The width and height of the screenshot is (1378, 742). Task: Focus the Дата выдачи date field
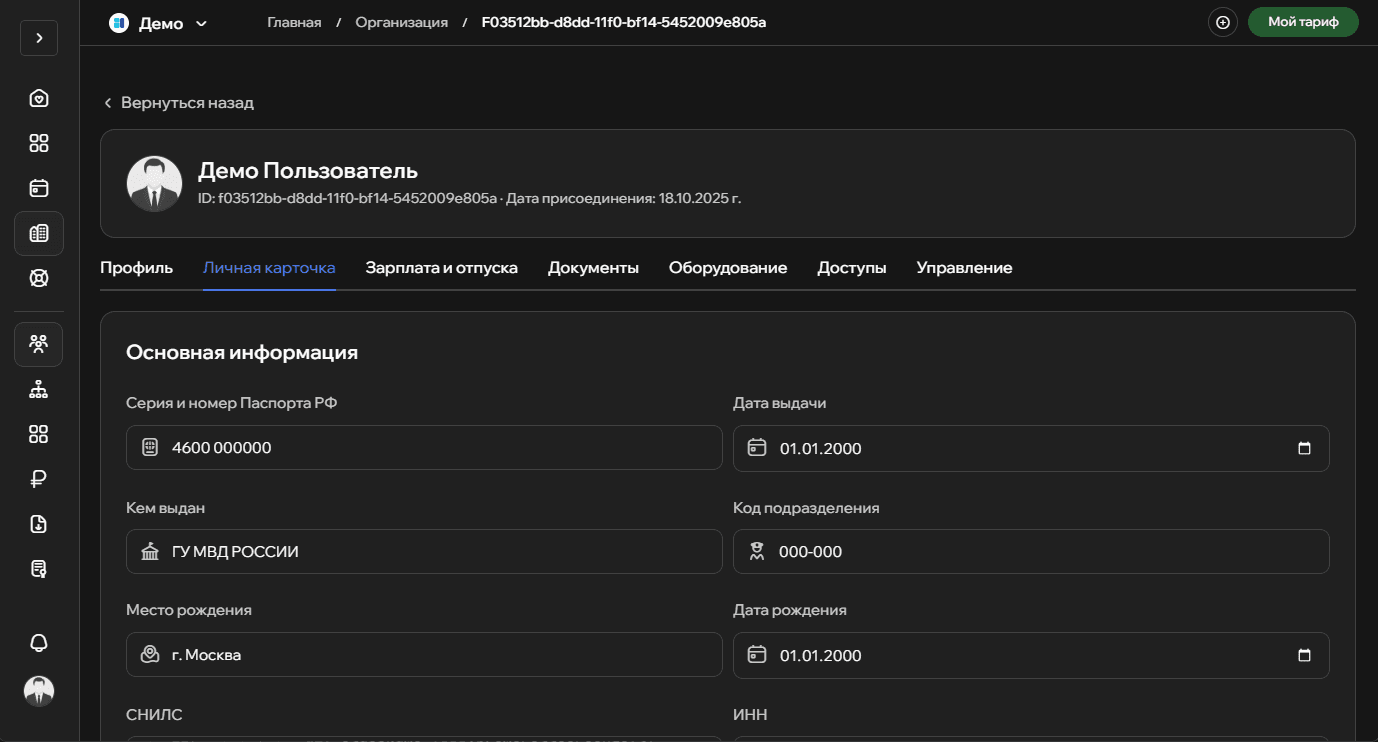[1031, 448]
